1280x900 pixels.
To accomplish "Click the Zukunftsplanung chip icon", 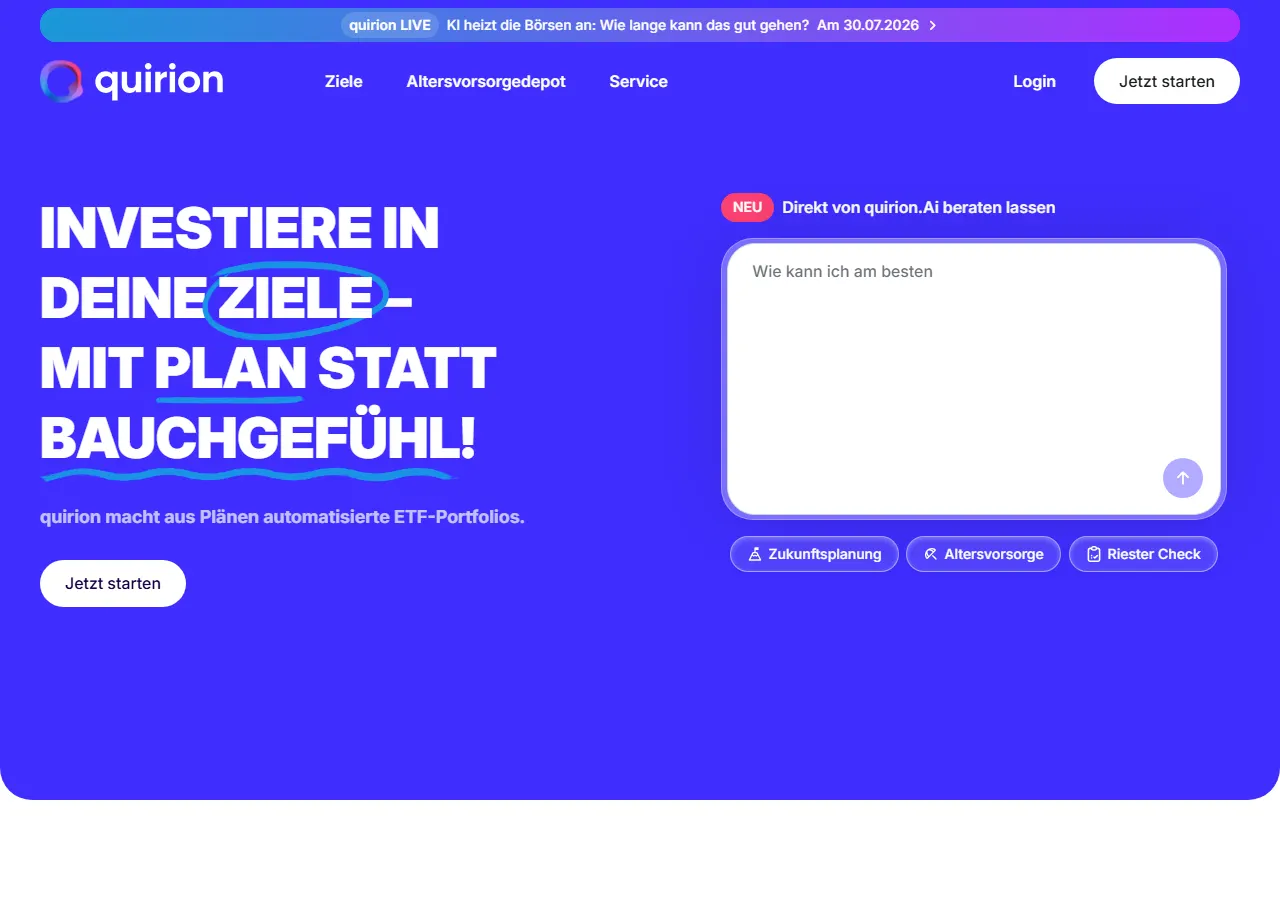I will [755, 554].
